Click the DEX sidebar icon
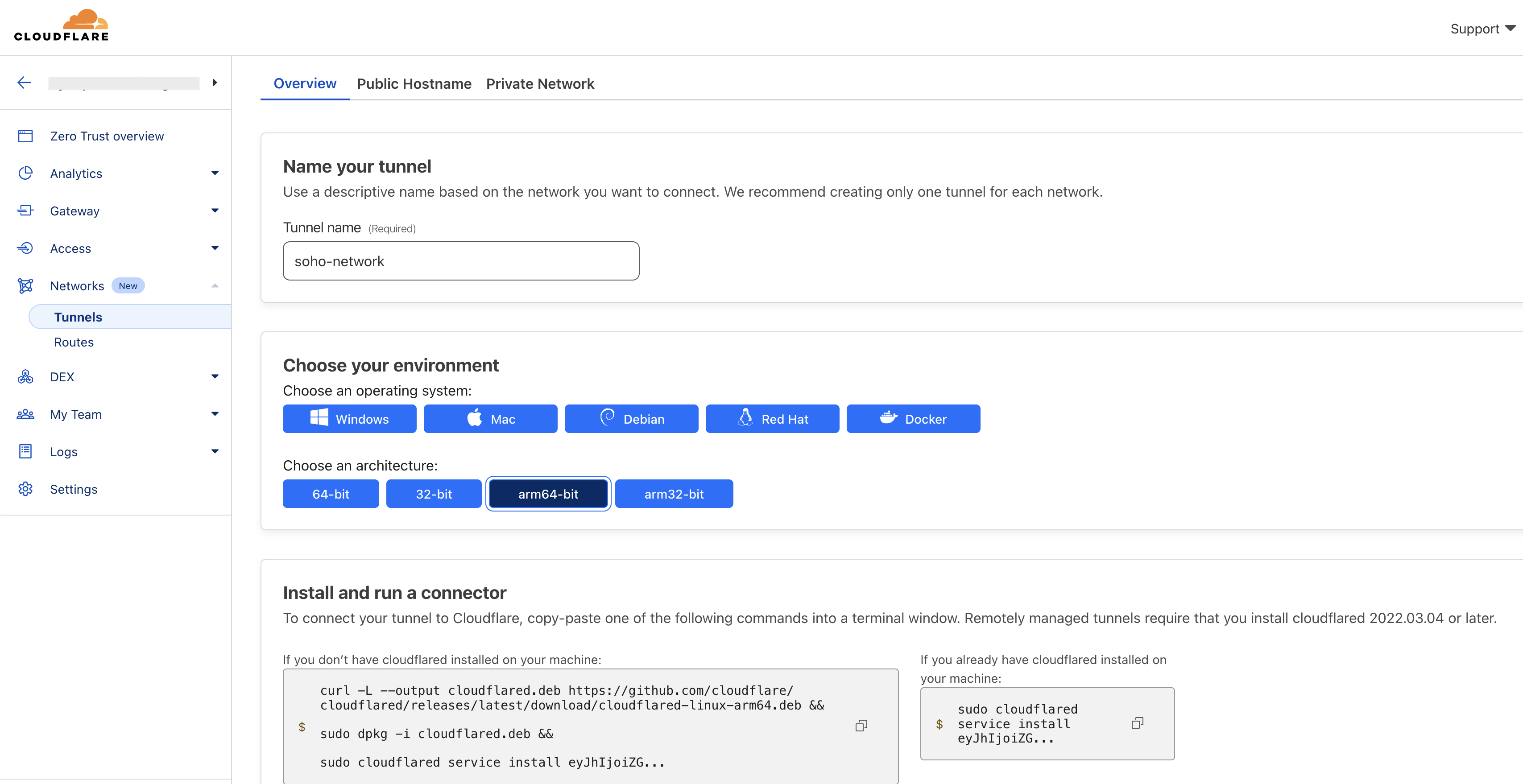Screen dimensions: 1523x784 tap(25, 377)
